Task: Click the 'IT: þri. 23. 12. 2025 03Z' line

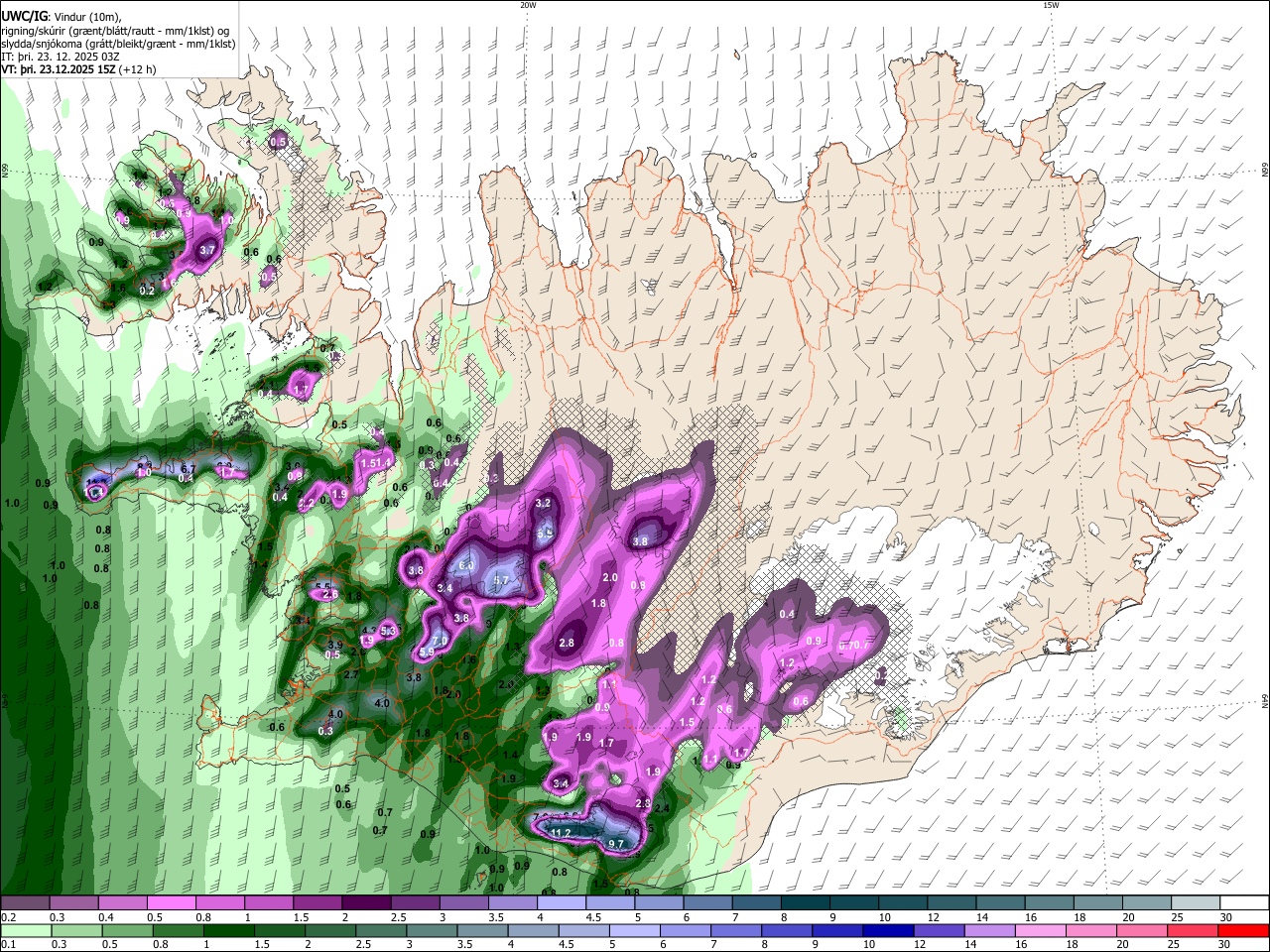Action: click(x=62, y=57)
